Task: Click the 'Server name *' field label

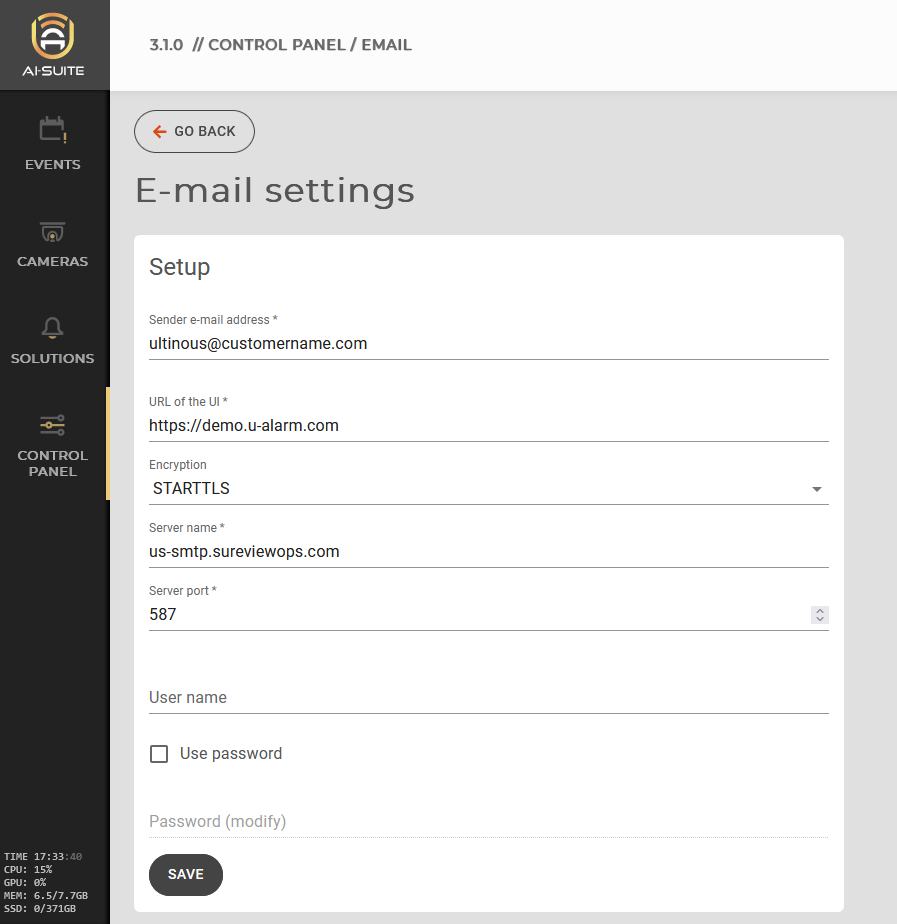Action: [x=187, y=527]
